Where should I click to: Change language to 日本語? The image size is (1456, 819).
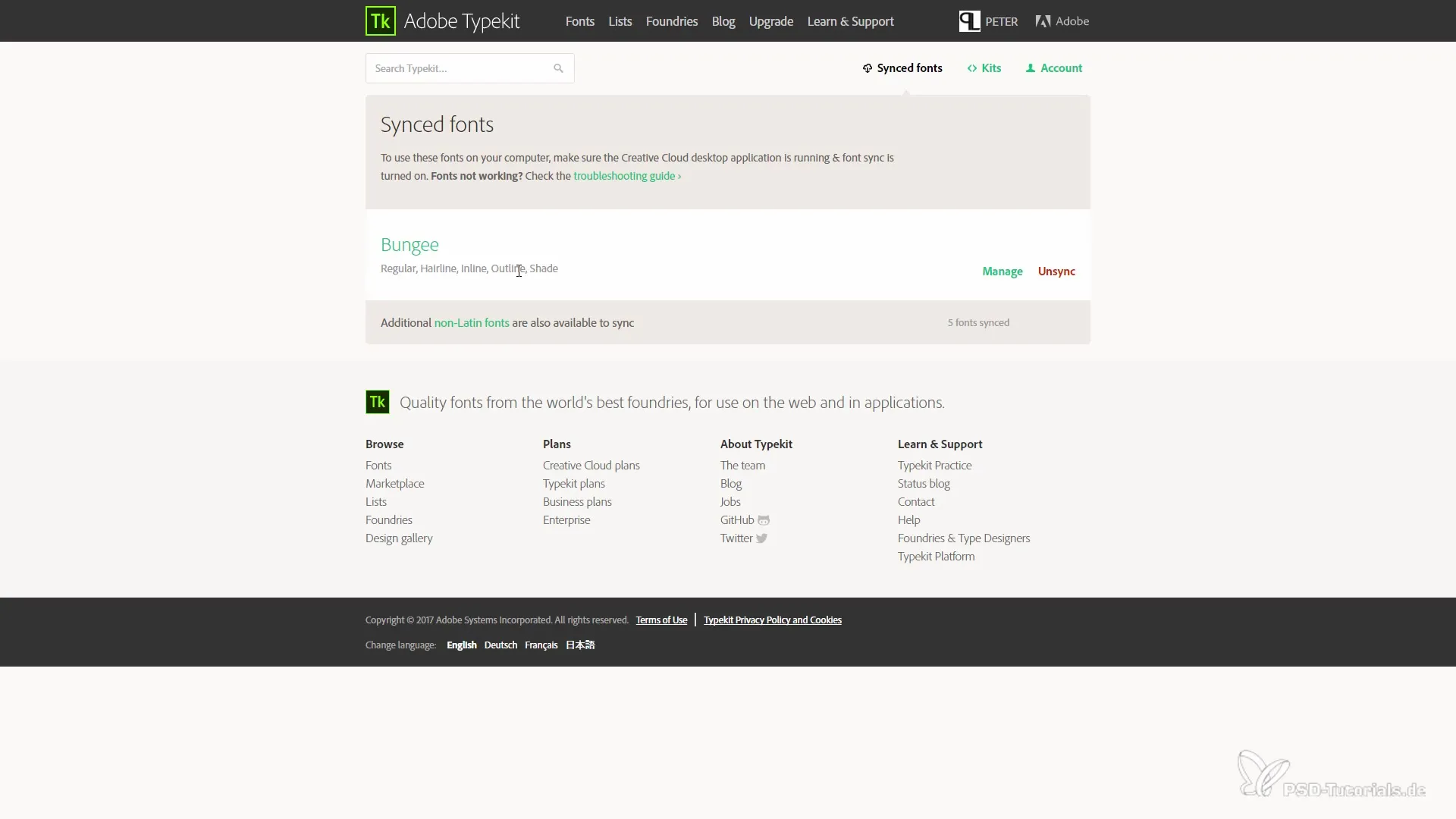[x=580, y=645]
